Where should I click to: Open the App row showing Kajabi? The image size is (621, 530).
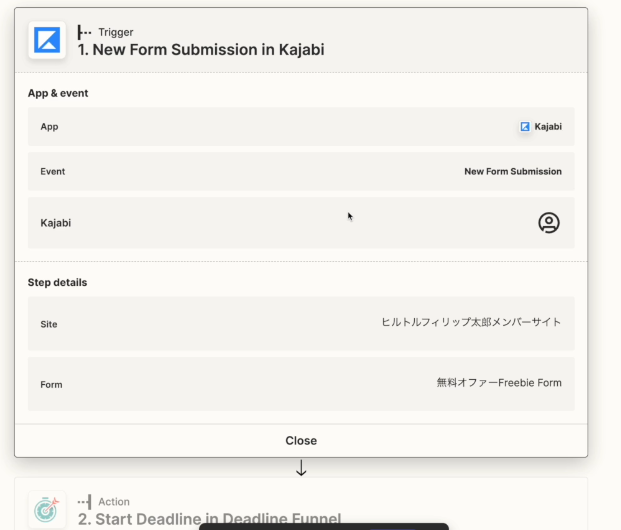(x=301, y=127)
